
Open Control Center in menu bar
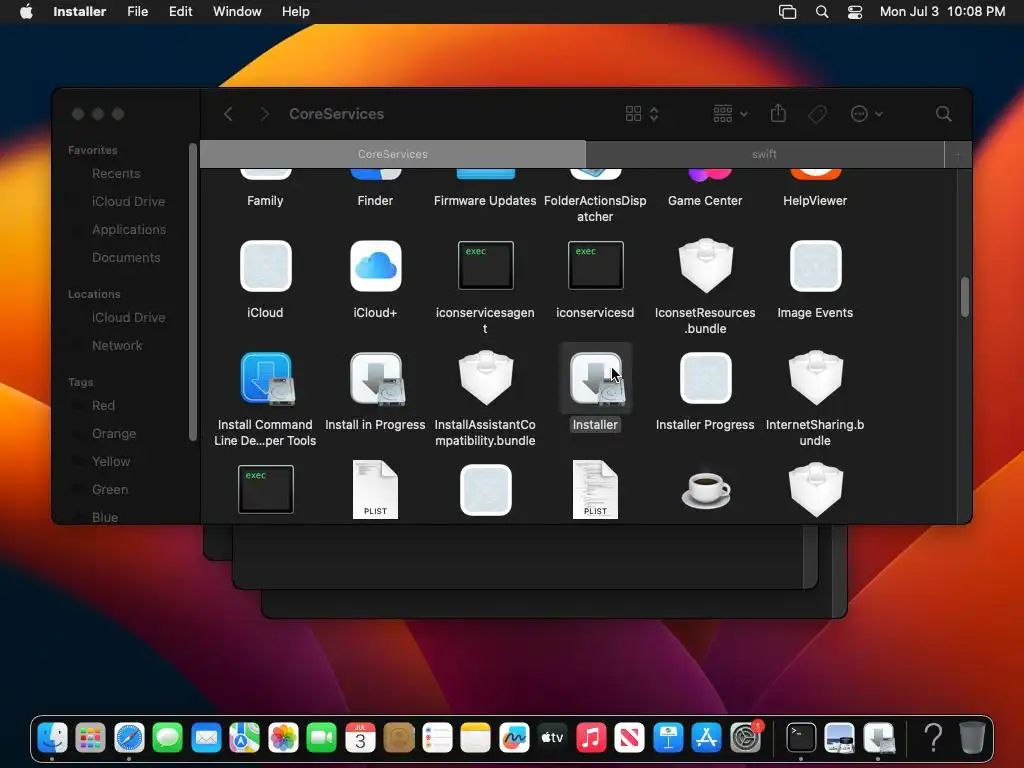(854, 12)
